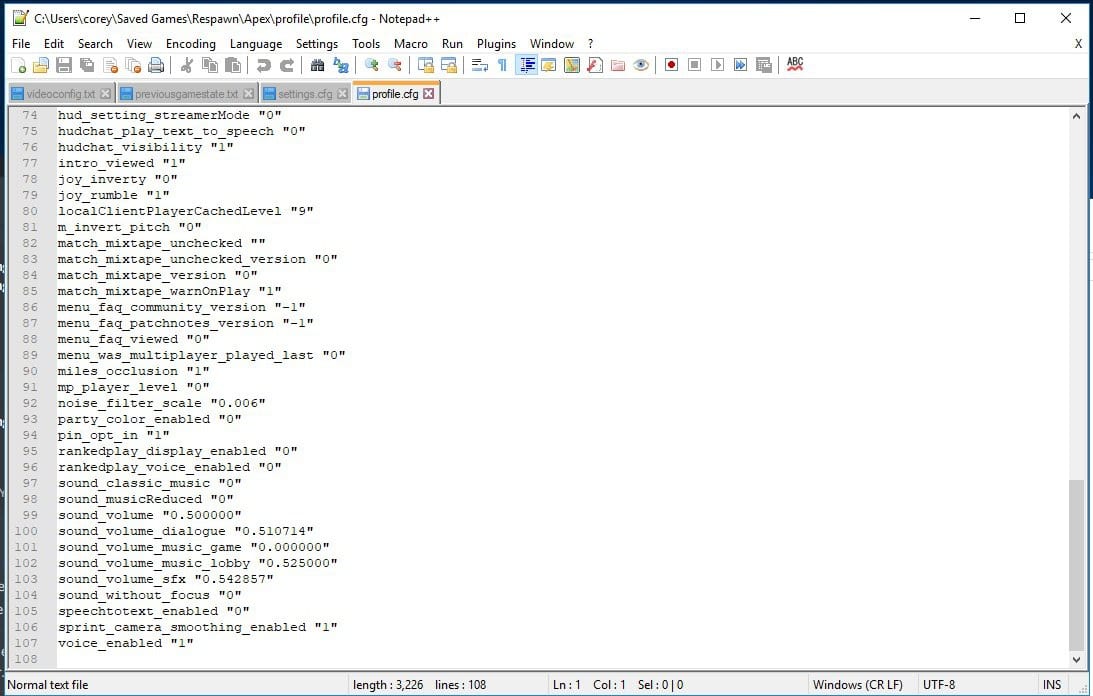
Task: Click the Windows (CR LF) status bar field
Action: 857,685
